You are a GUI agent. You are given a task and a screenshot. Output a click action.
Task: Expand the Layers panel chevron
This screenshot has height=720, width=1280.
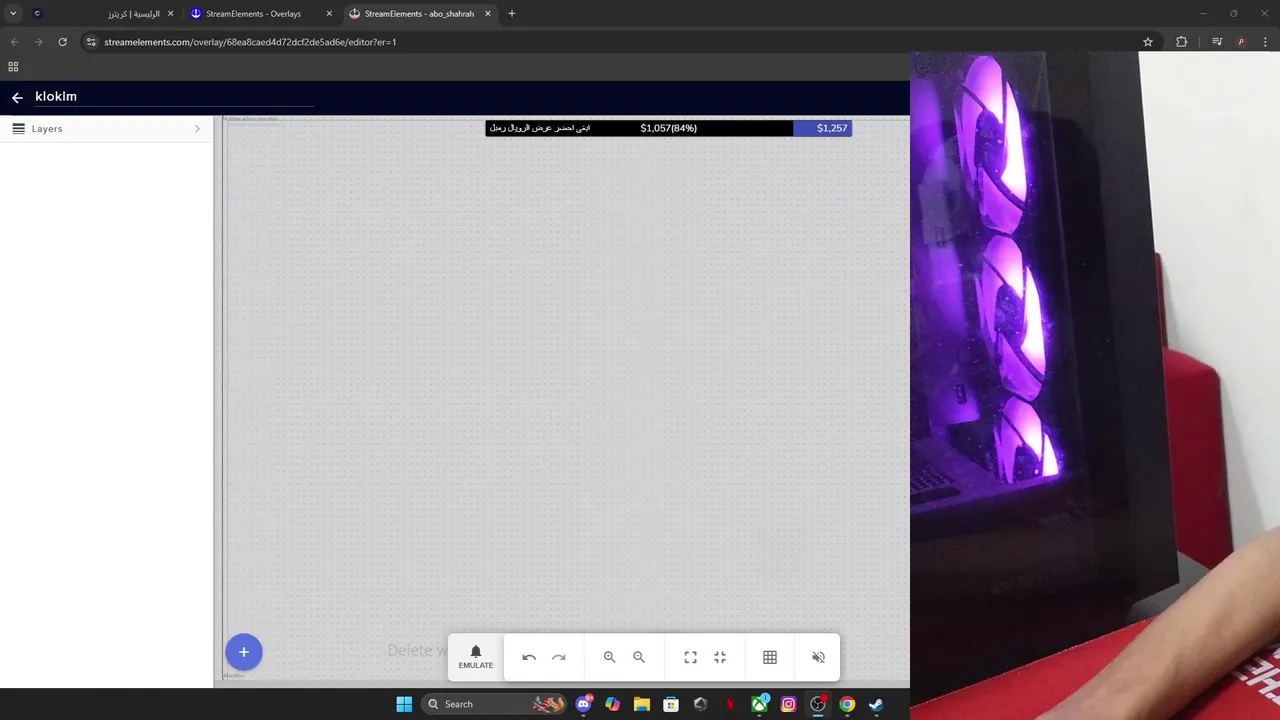tap(197, 129)
